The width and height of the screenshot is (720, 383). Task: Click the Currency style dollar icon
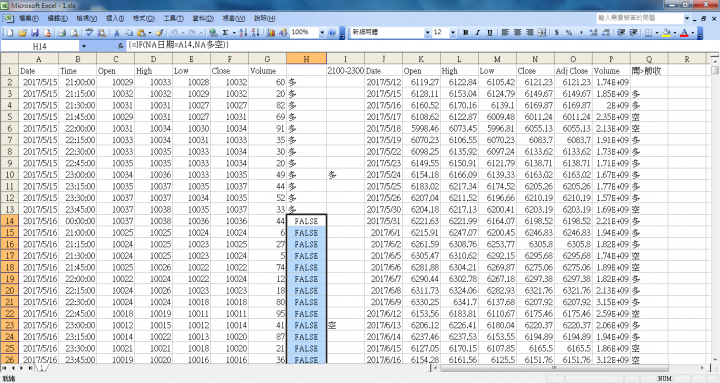[x=557, y=33]
